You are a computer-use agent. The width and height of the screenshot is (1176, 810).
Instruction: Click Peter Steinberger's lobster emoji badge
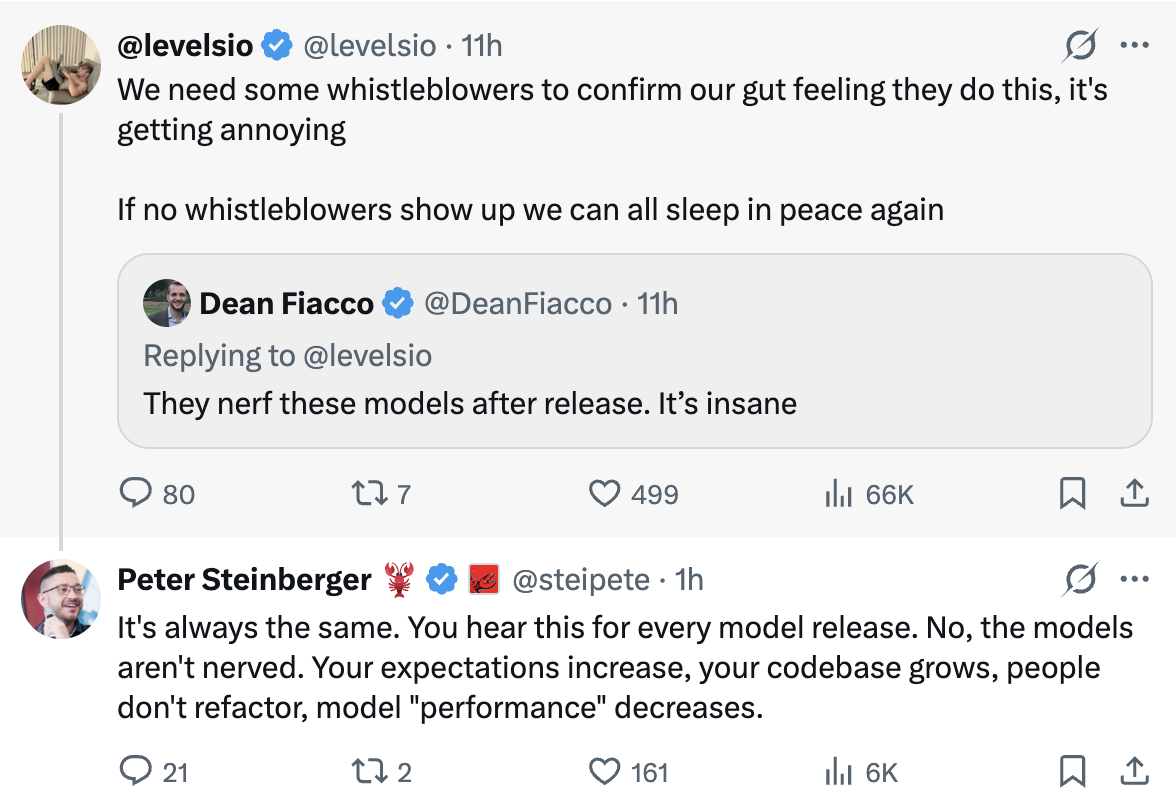(398, 578)
